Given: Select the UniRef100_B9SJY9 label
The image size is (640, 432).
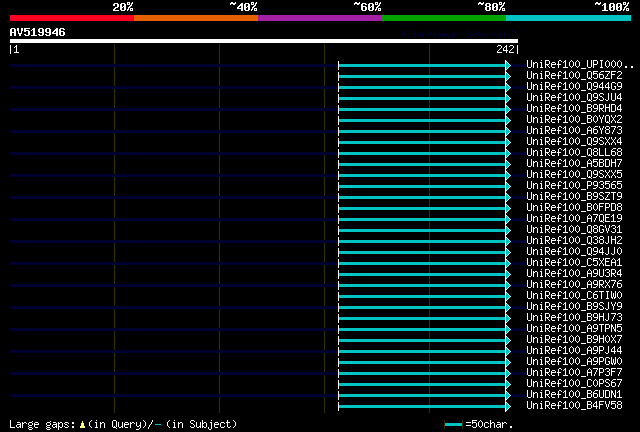Looking at the screenshot, I should pos(574,307).
